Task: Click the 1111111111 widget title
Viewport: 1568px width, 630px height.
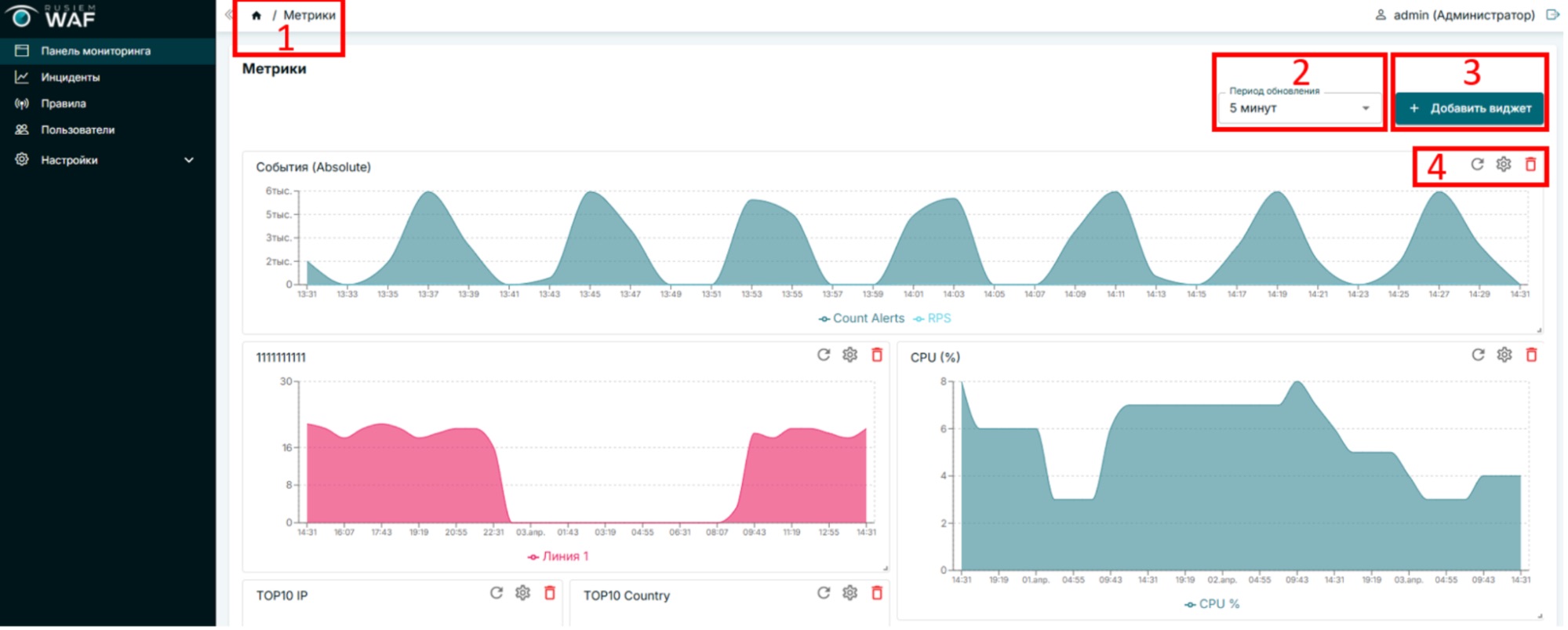Action: 281,358
